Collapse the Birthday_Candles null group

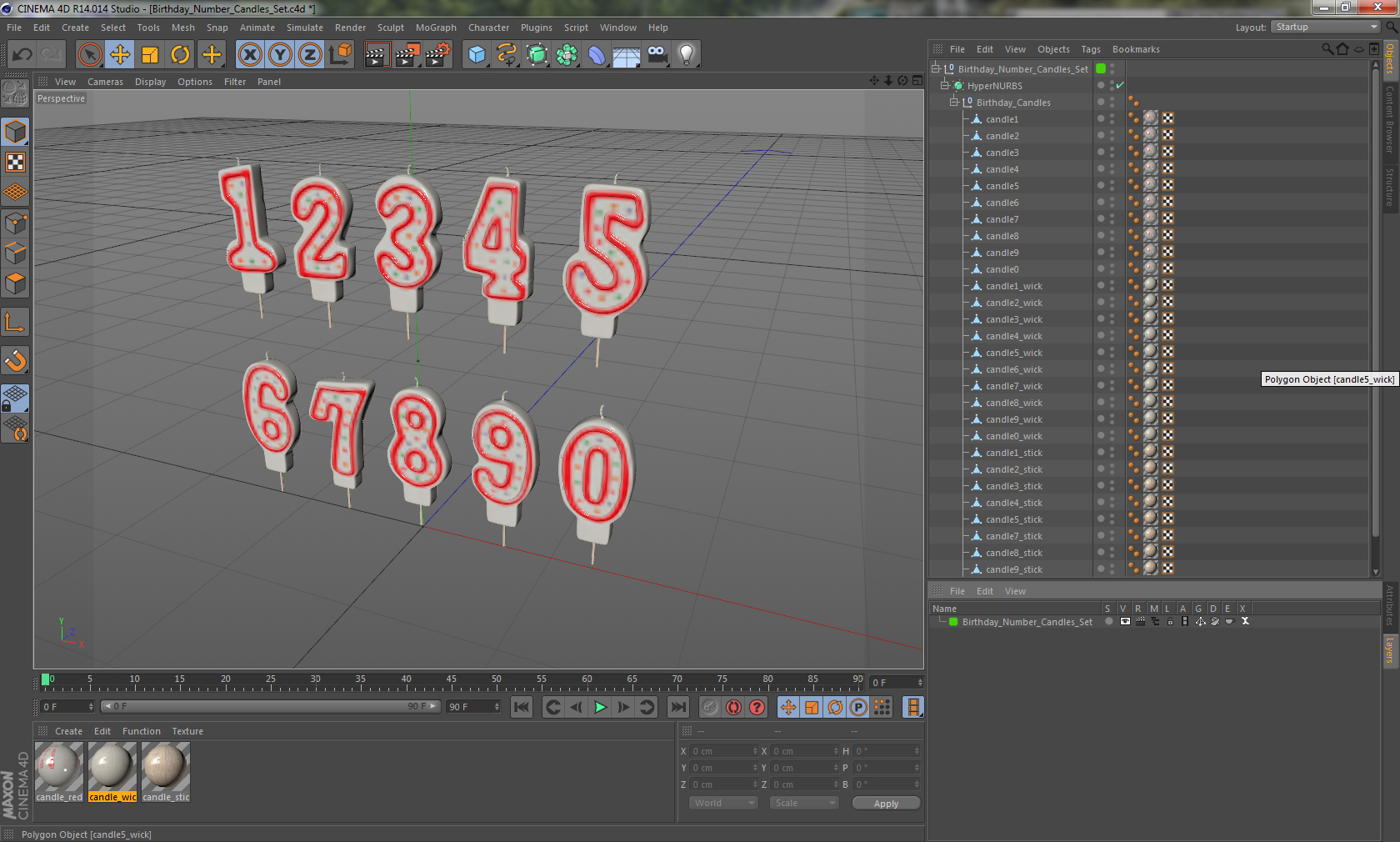point(954,102)
